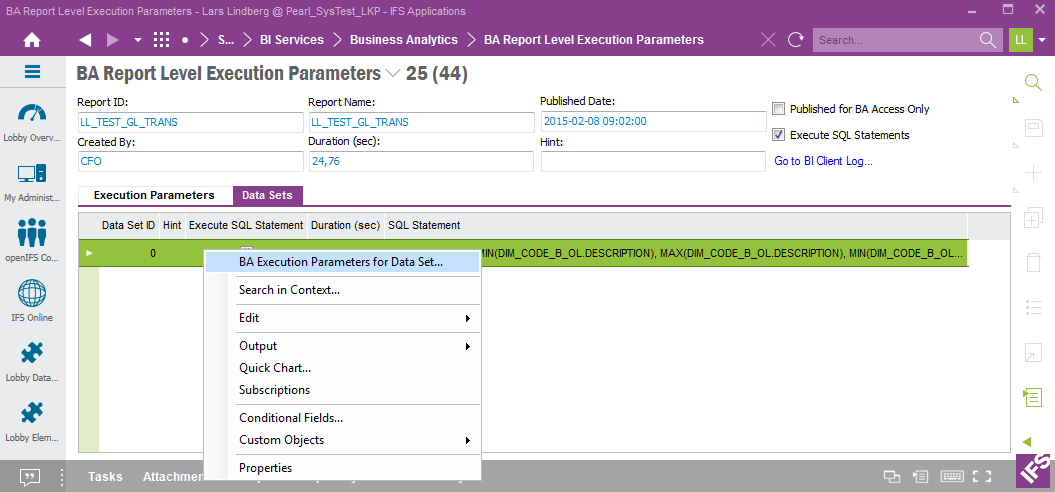This screenshot has width=1055, height=492.
Task: Click the magnifier in header search
Action: 988,40
